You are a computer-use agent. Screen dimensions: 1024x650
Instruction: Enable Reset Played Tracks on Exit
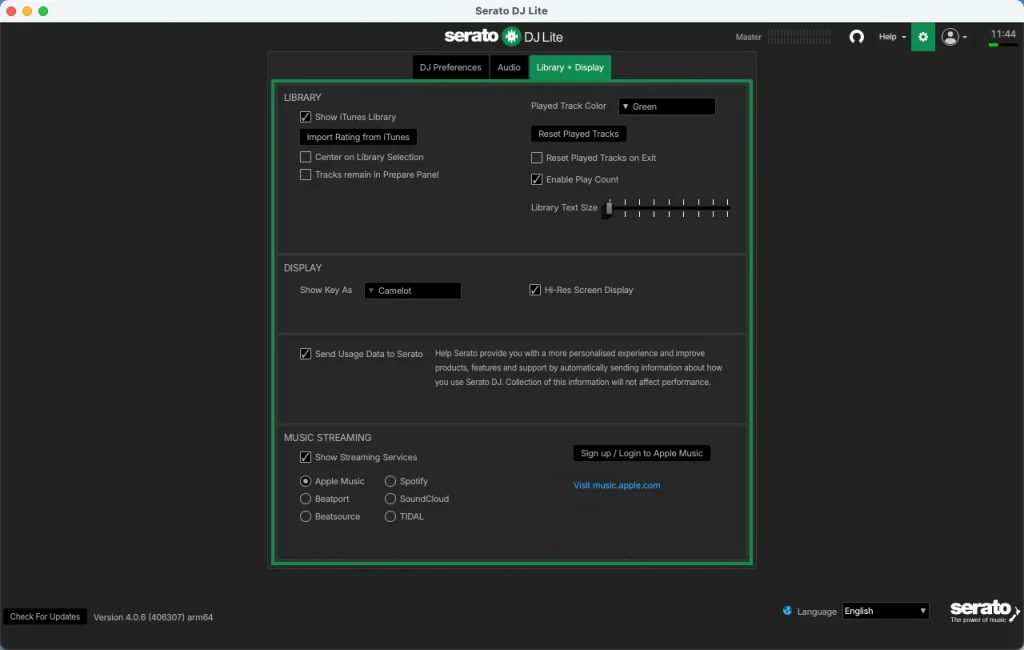coord(536,157)
